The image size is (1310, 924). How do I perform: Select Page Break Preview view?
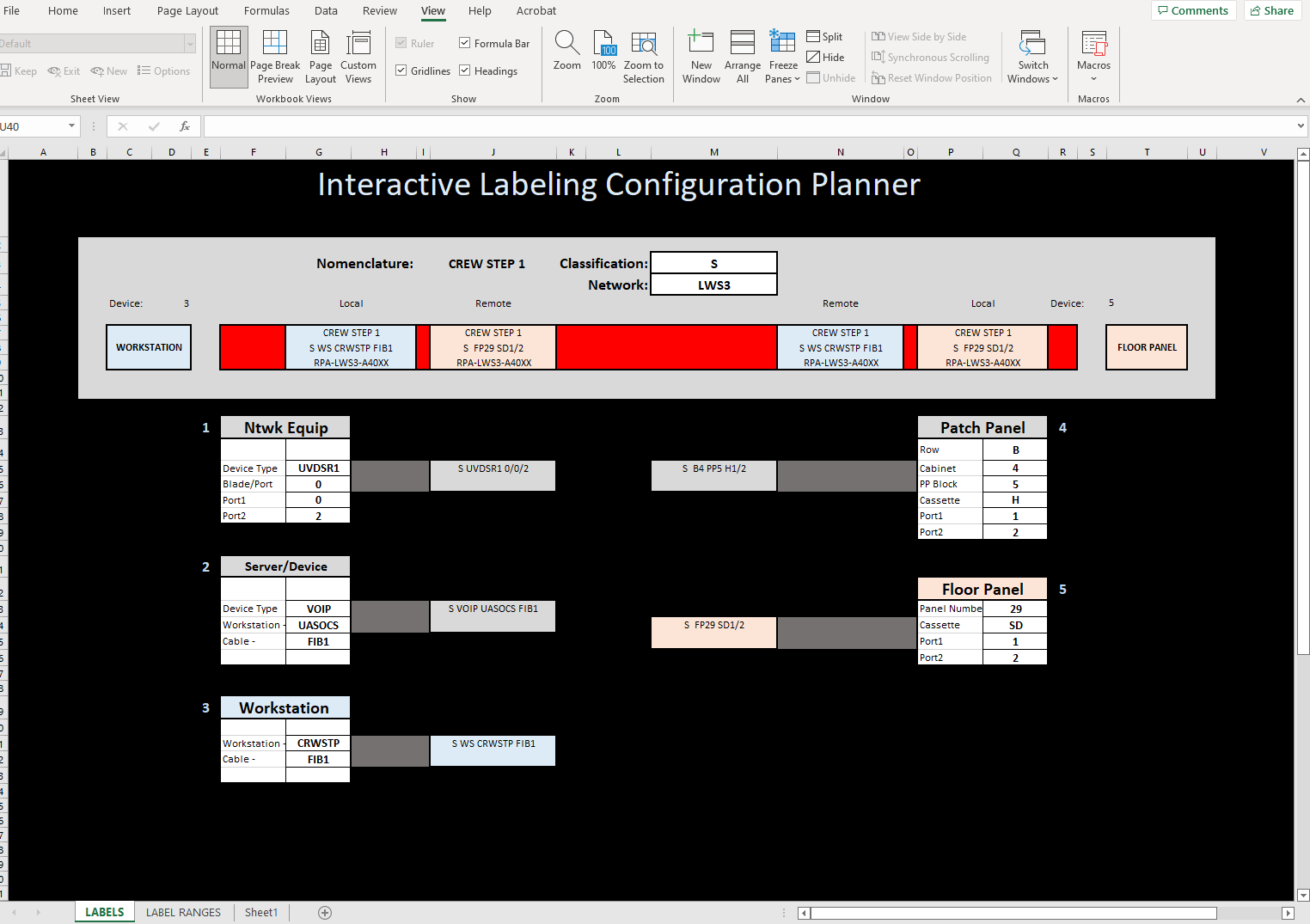tap(274, 57)
